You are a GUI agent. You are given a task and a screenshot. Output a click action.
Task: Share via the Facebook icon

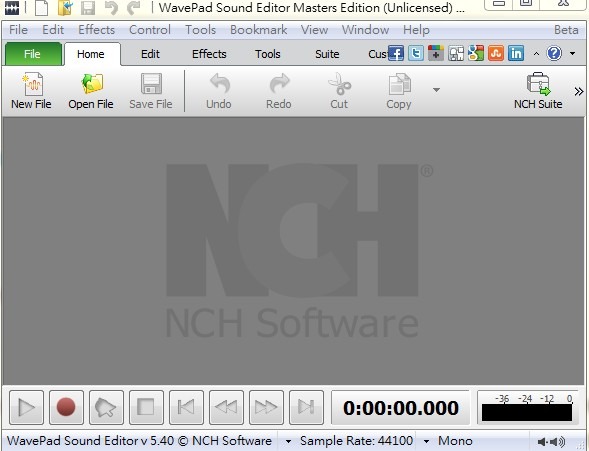point(396,53)
